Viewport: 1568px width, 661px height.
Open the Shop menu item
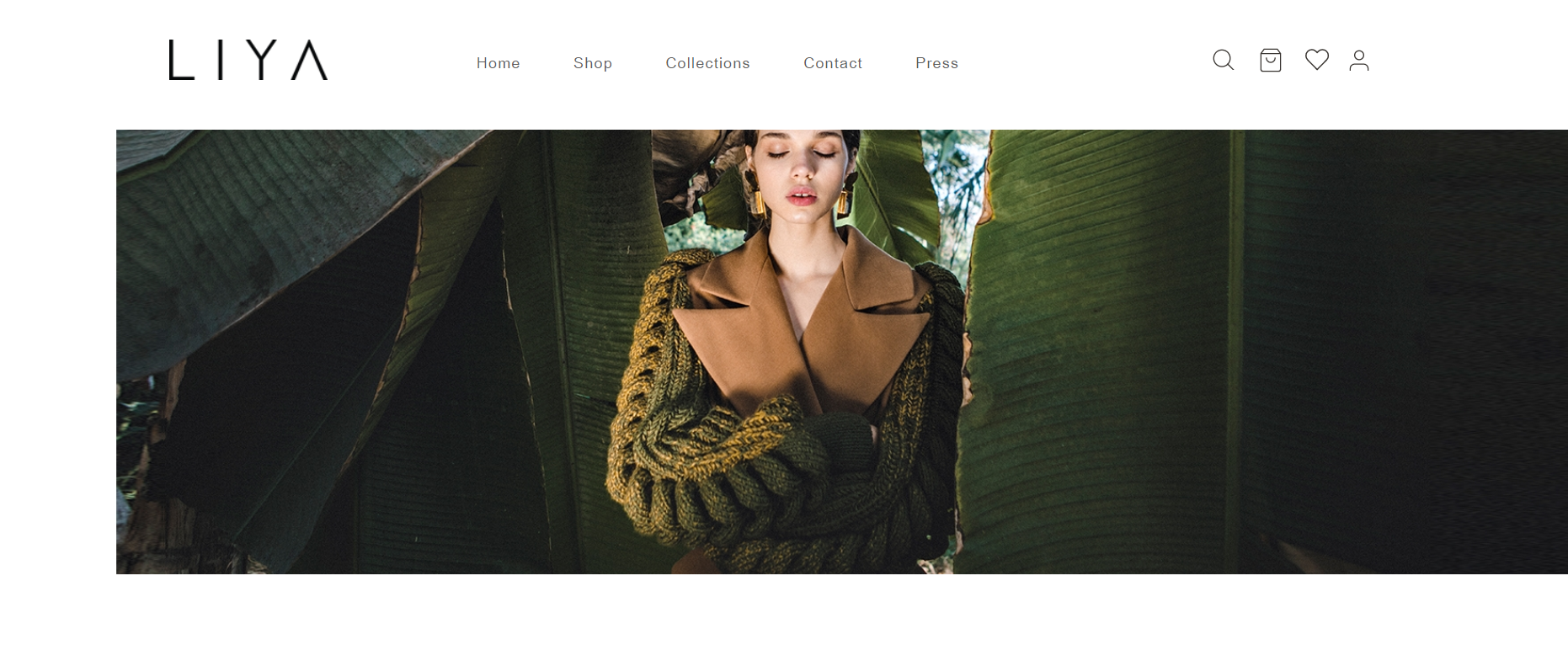click(593, 63)
